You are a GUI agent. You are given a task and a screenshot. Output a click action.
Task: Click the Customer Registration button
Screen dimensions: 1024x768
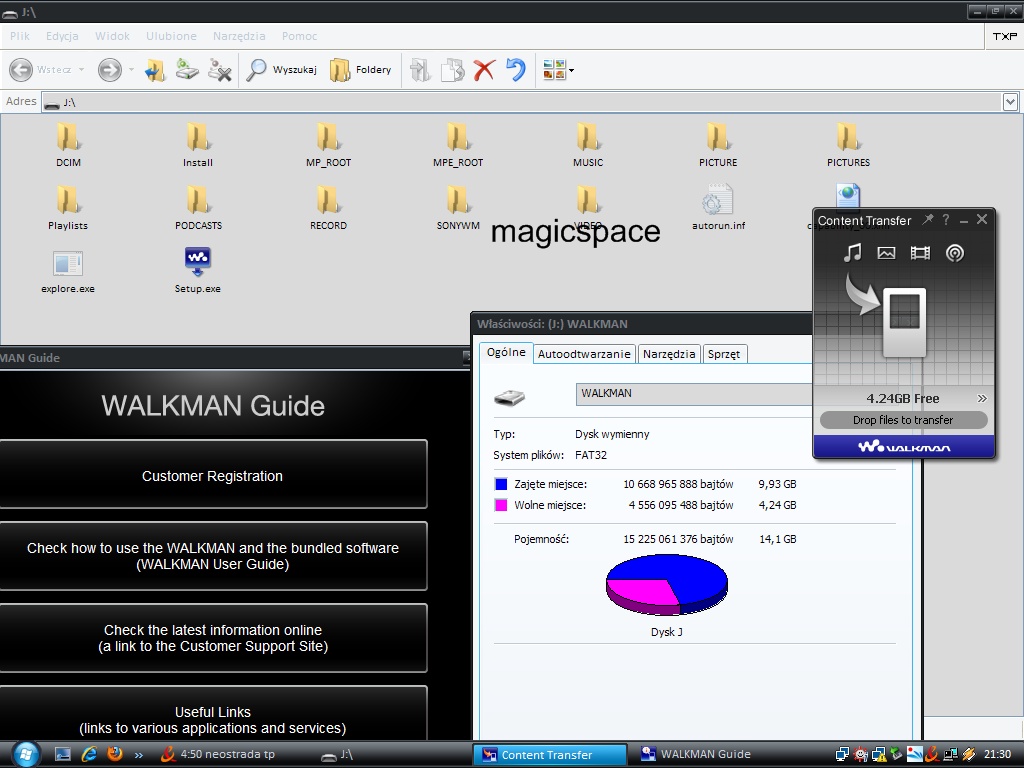tap(213, 475)
